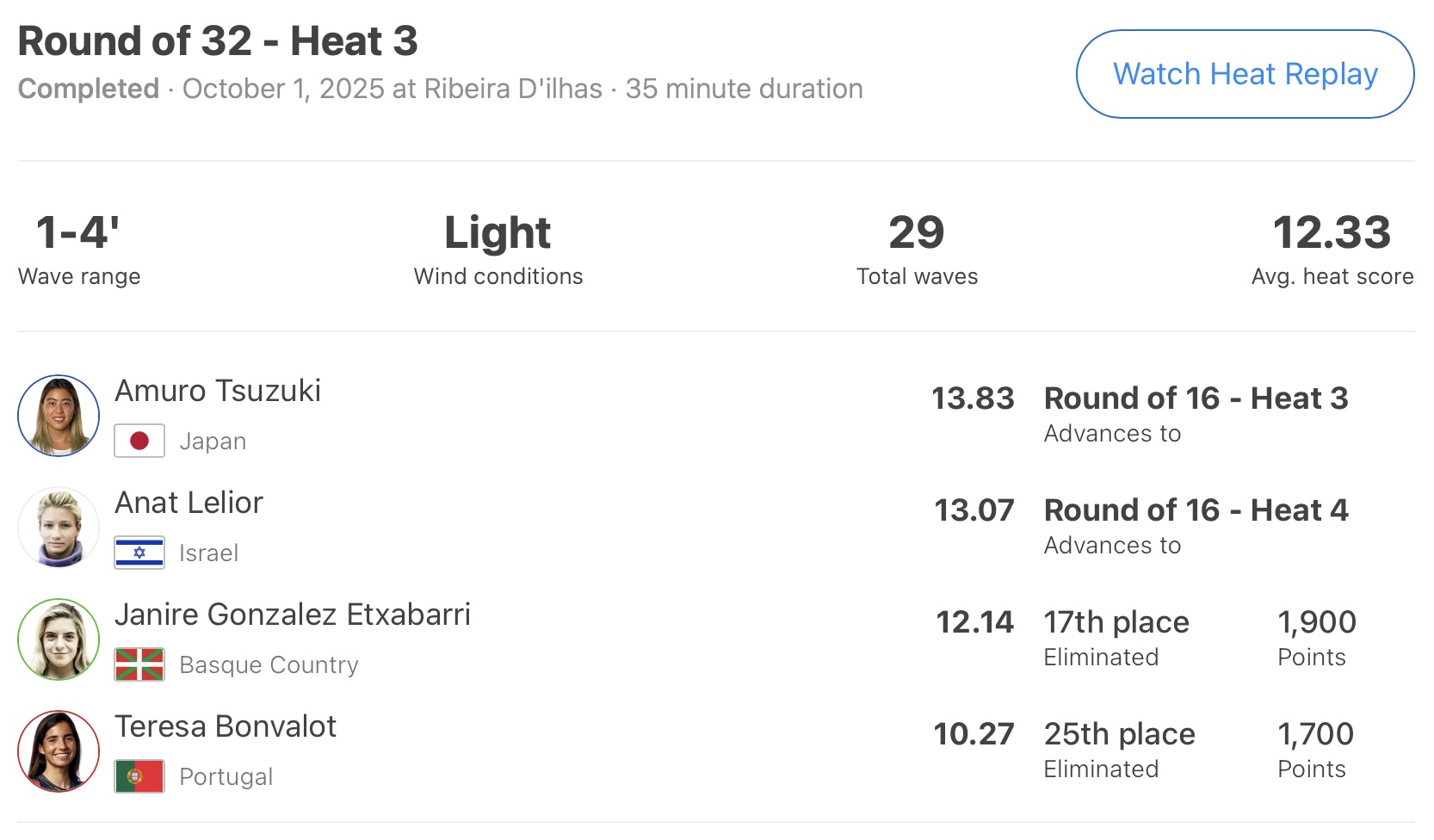Click the Portugal flag icon
This screenshot has height=840, width=1434.
pos(139,776)
